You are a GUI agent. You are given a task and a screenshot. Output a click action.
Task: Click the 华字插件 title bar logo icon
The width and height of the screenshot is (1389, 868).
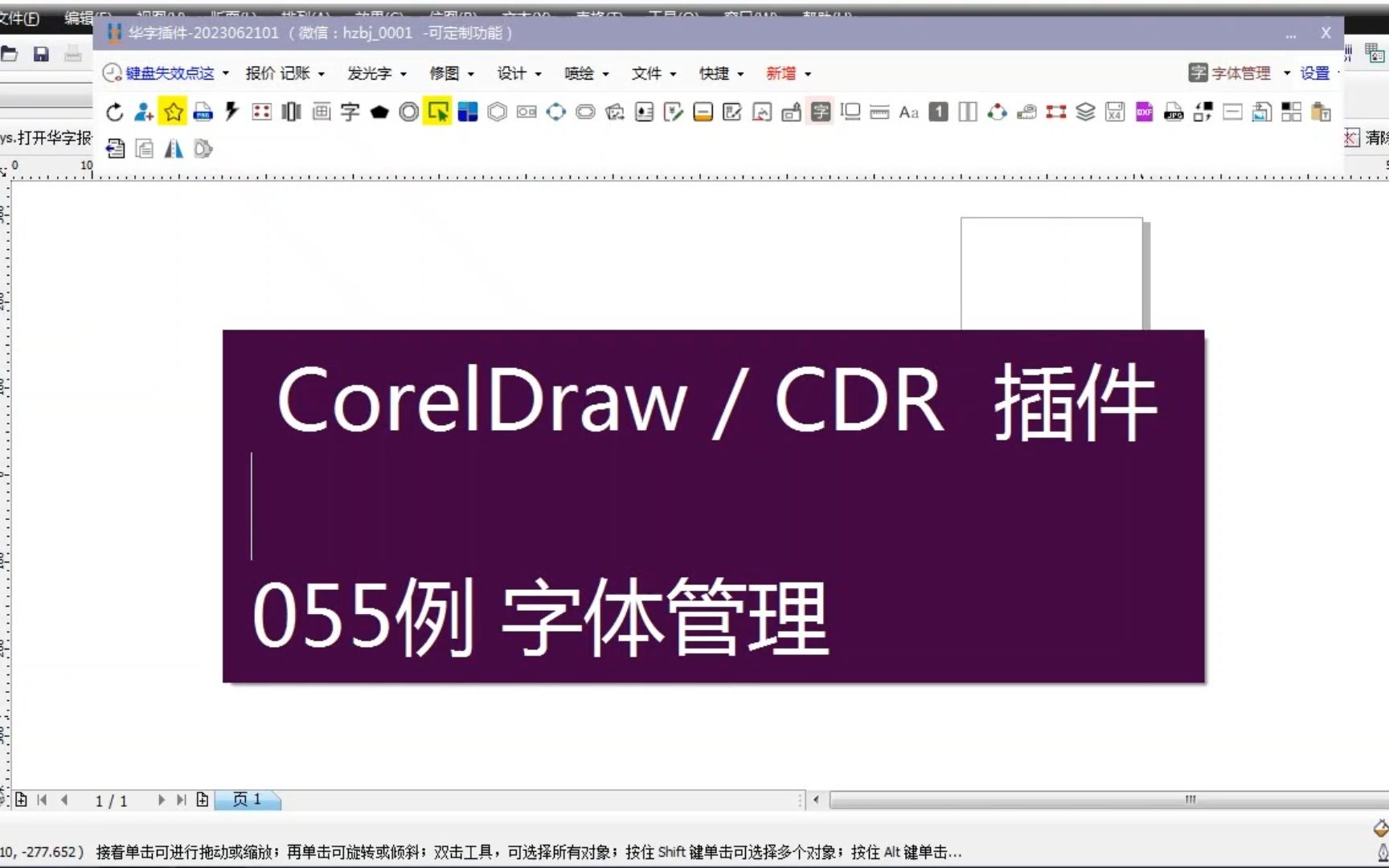click(115, 33)
